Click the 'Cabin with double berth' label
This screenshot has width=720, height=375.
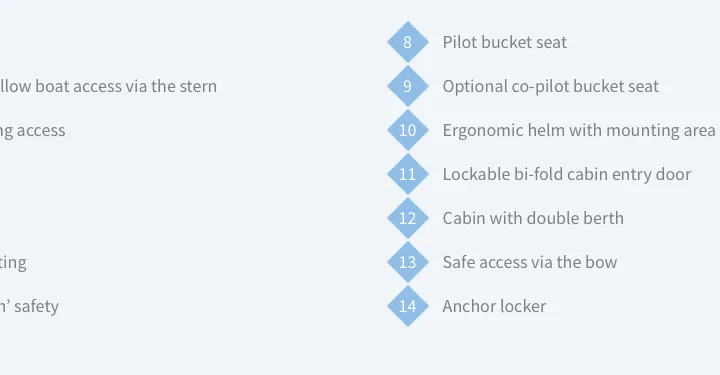[x=533, y=218]
